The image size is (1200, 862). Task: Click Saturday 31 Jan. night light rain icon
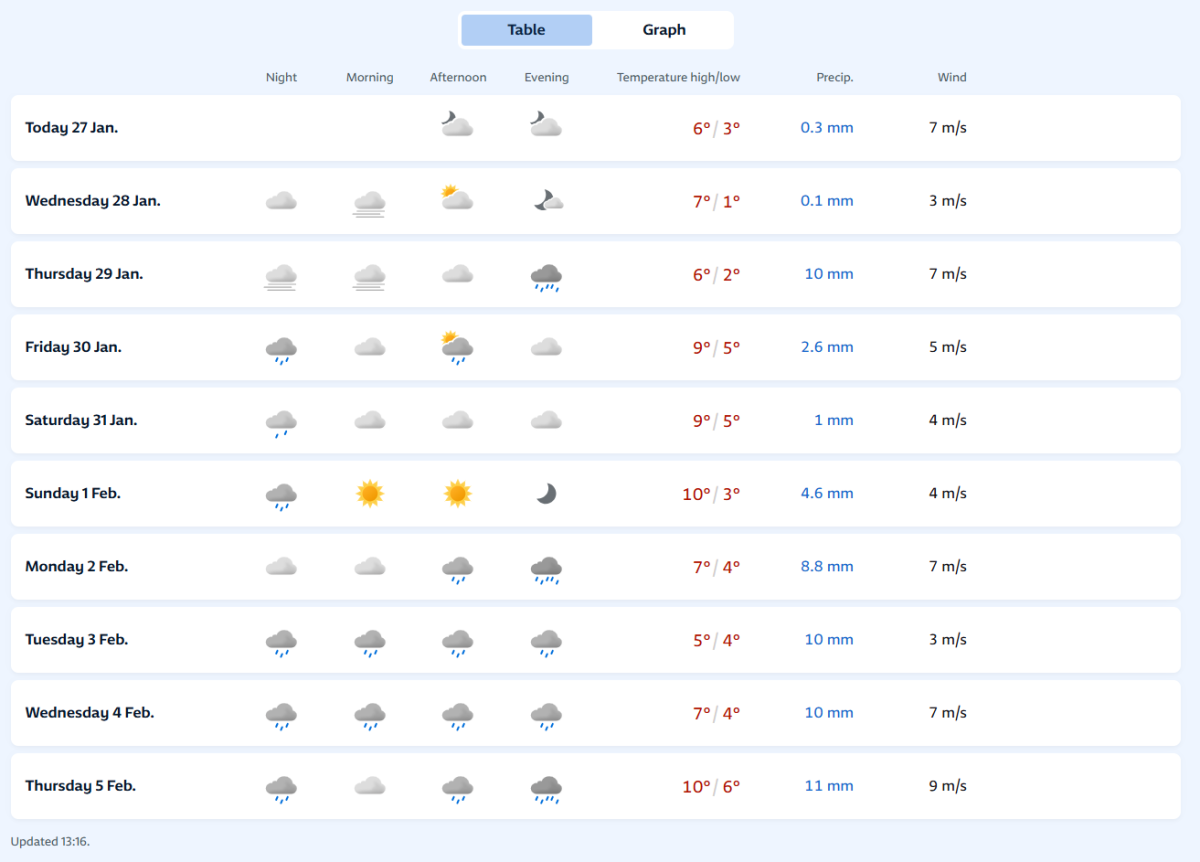pos(281,422)
